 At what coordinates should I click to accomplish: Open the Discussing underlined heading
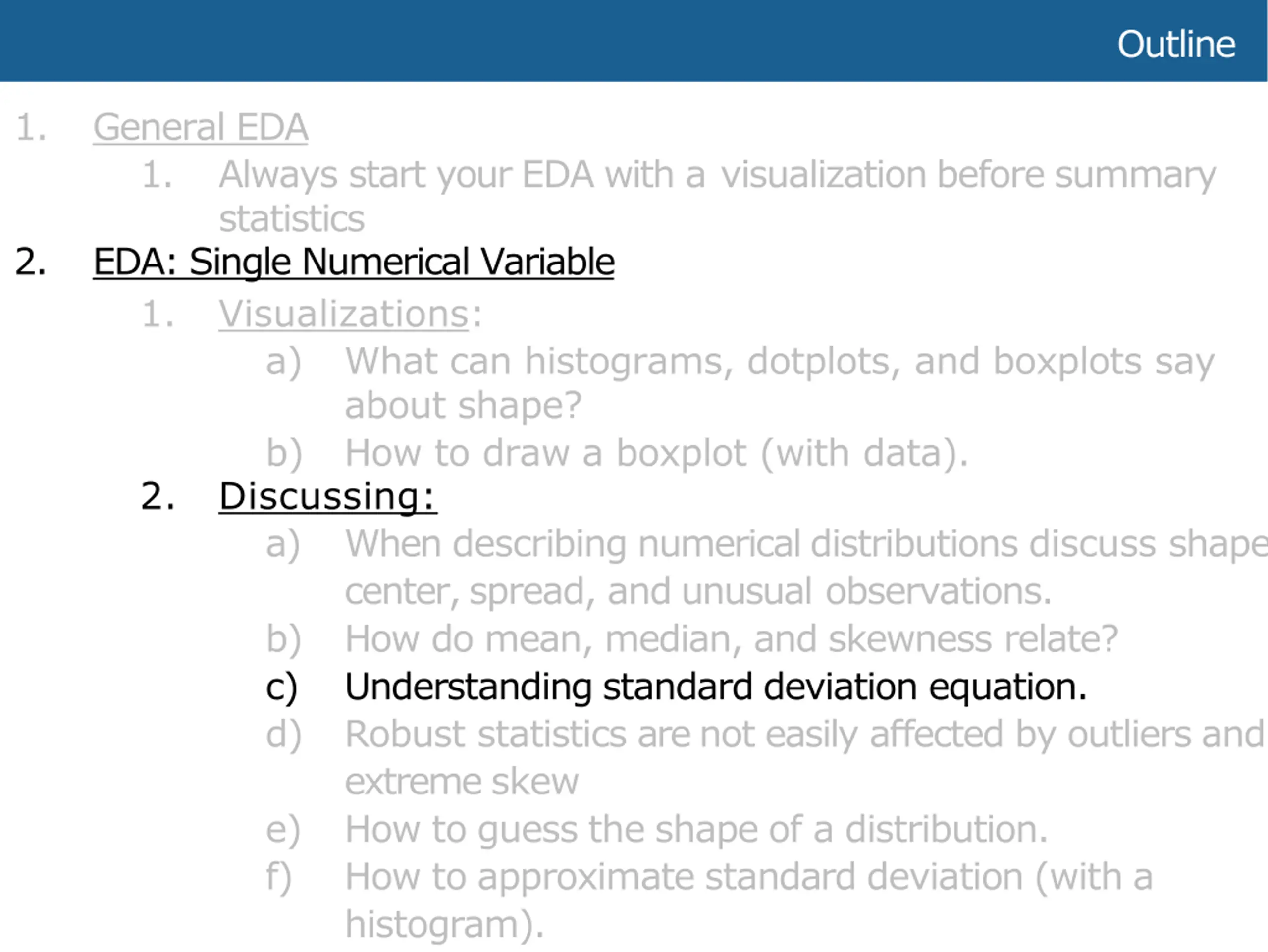tap(328, 496)
